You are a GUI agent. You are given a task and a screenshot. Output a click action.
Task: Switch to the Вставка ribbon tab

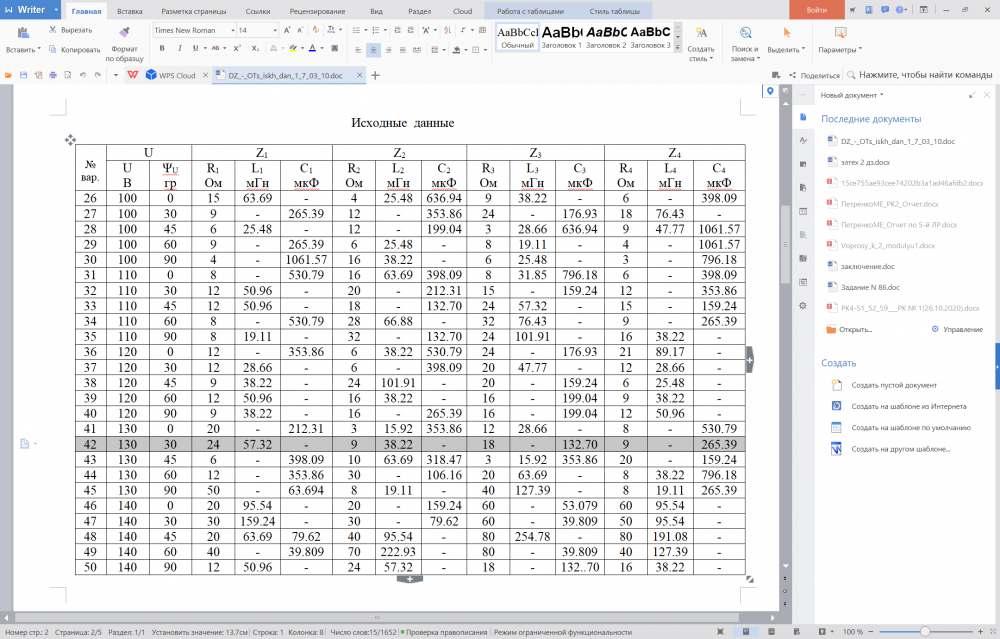coord(129,11)
